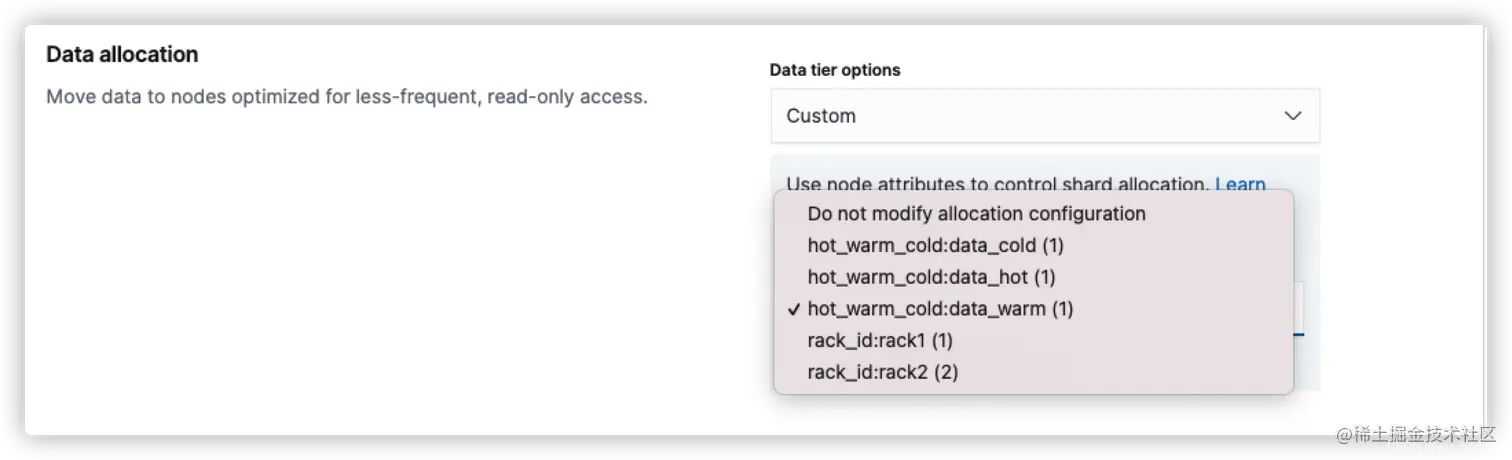Choose rack_id:rack2 (2) node attribute
This screenshot has width=1512, height=460.
(x=882, y=373)
